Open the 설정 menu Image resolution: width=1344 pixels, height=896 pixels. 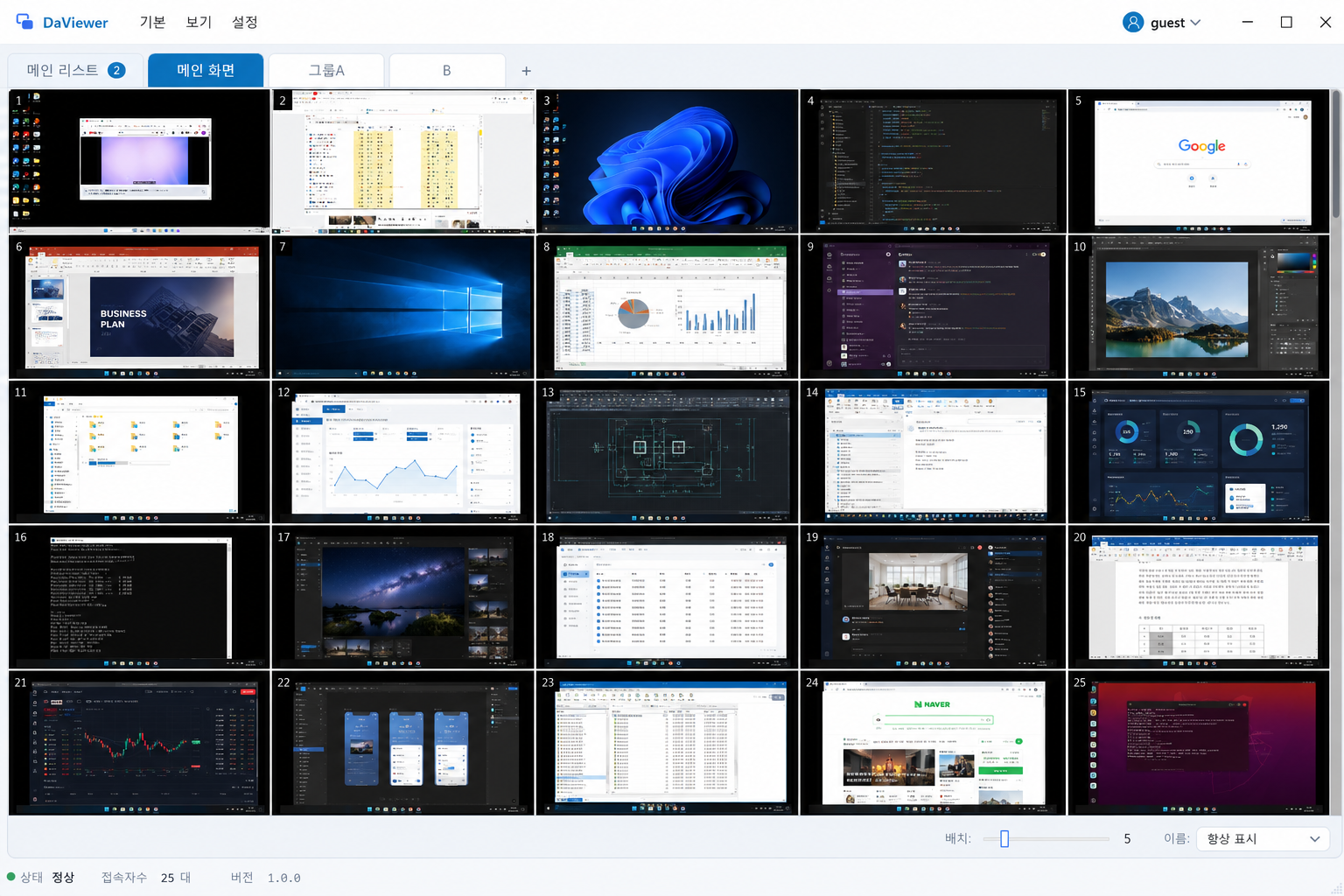click(245, 22)
